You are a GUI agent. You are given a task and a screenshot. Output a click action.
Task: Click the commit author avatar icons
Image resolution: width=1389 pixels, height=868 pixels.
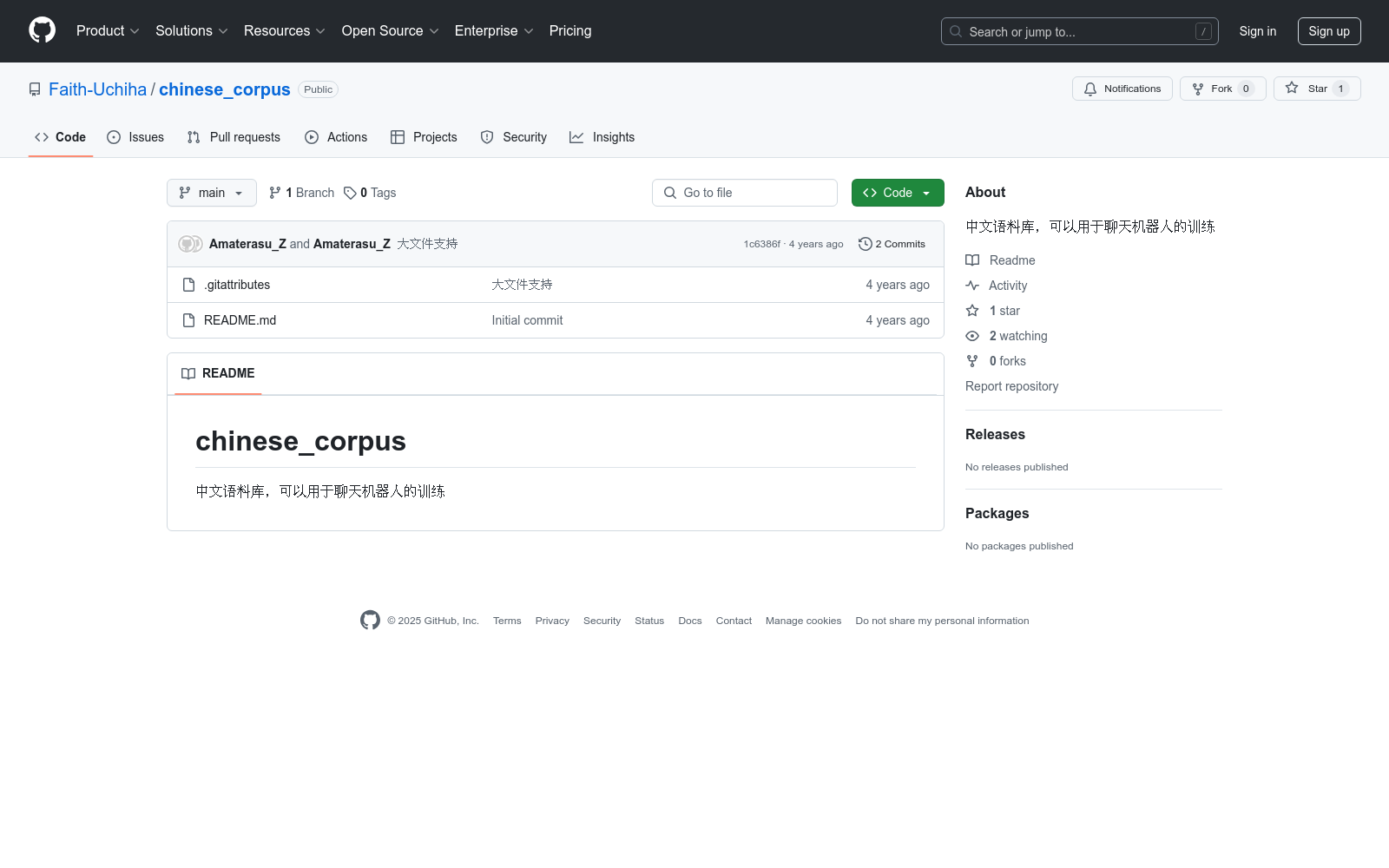190,244
